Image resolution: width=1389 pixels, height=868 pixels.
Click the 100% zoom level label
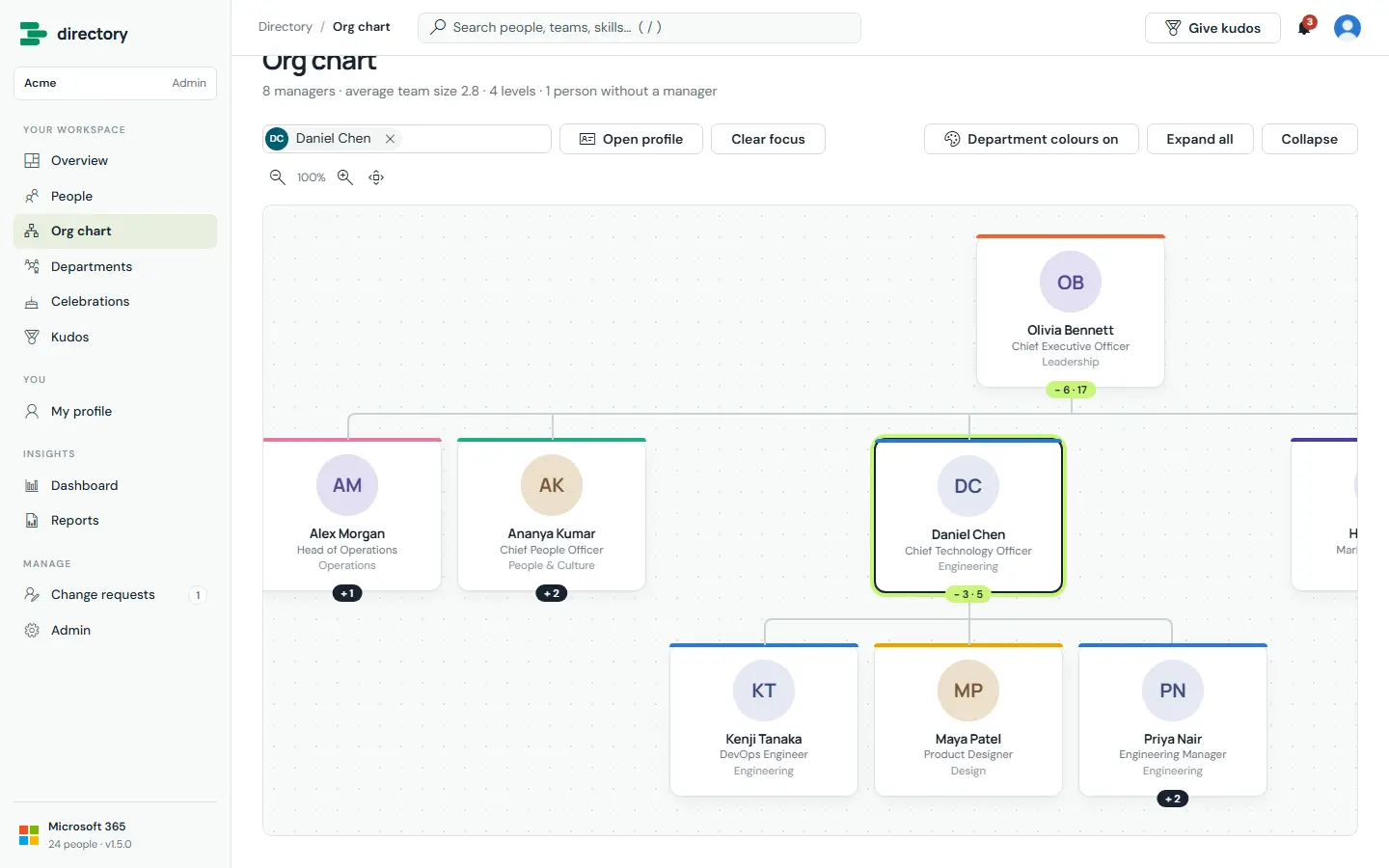311,177
